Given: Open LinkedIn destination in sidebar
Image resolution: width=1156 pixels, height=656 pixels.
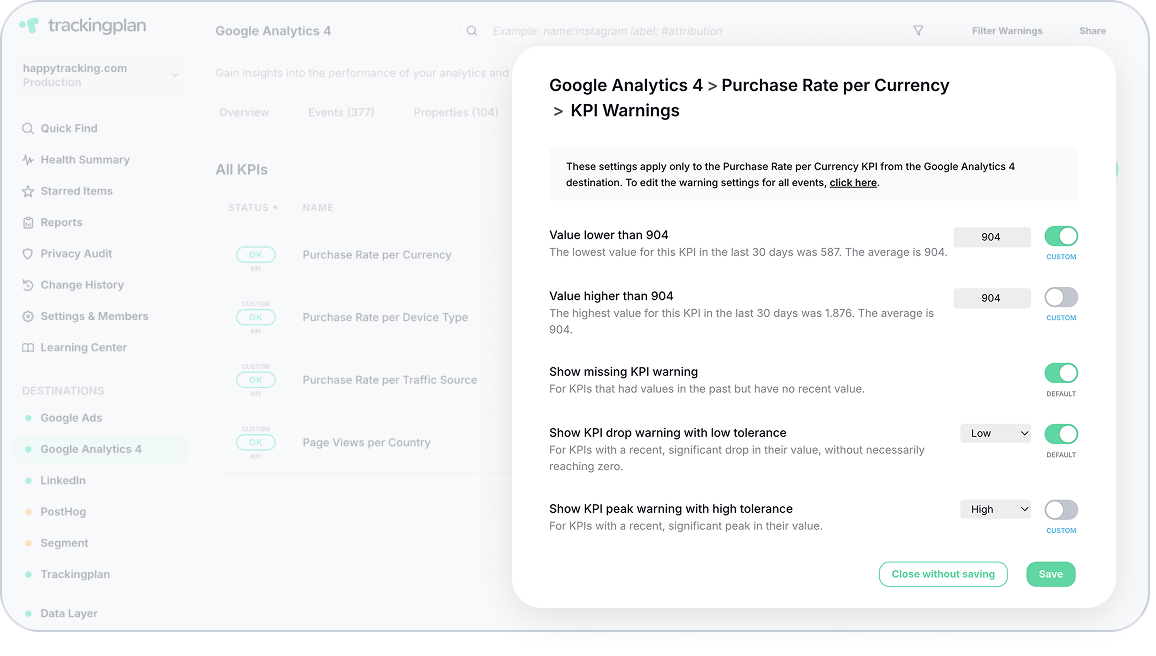Looking at the screenshot, I should [63, 481].
